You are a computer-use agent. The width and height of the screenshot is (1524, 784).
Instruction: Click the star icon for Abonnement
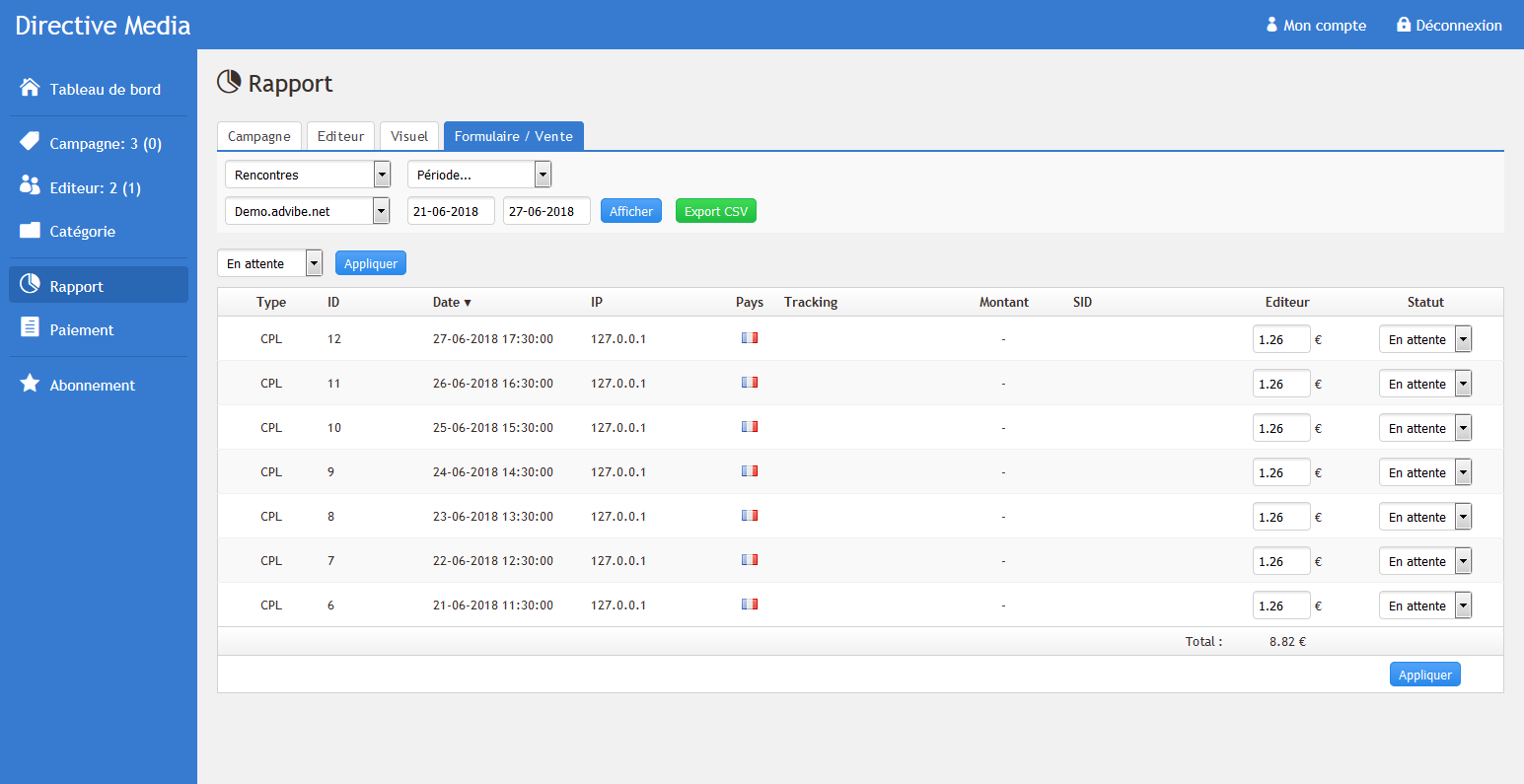[x=30, y=384]
